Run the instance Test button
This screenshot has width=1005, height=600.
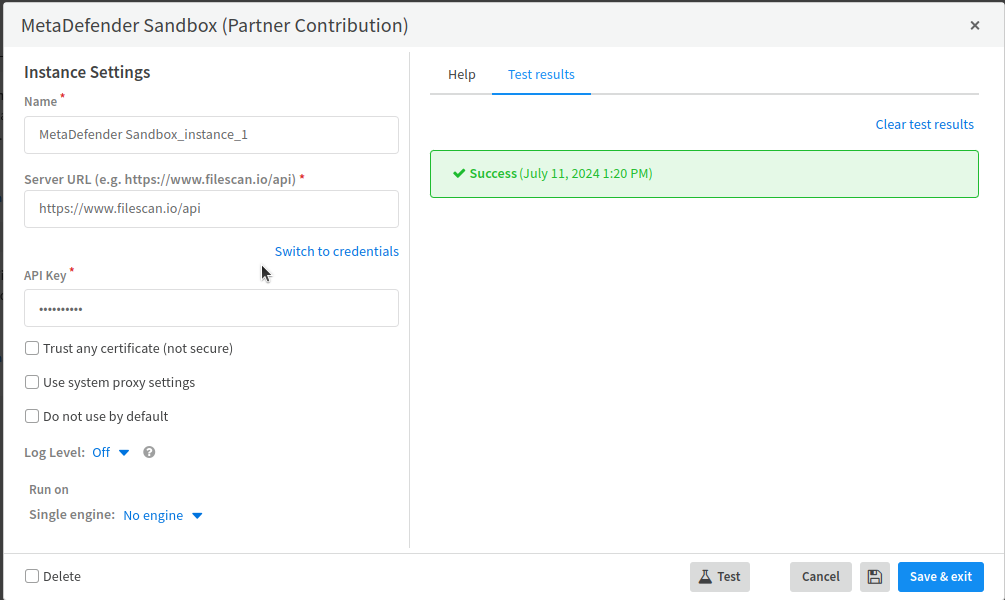[x=720, y=576]
